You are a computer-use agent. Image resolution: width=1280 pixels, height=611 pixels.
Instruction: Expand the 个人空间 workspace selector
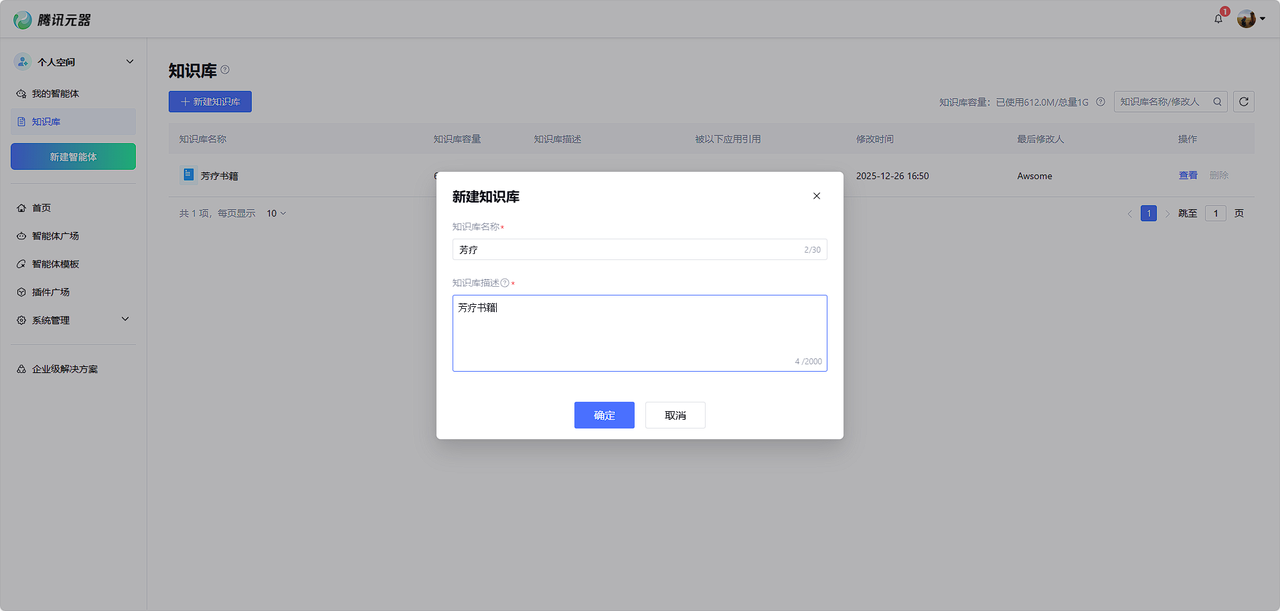click(130, 62)
